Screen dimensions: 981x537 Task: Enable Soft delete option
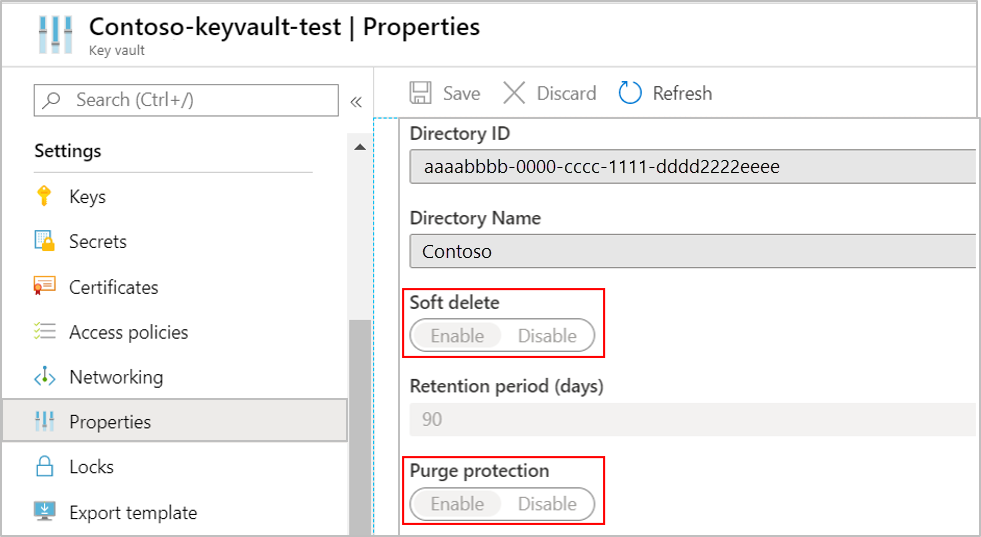pyautogui.click(x=457, y=336)
